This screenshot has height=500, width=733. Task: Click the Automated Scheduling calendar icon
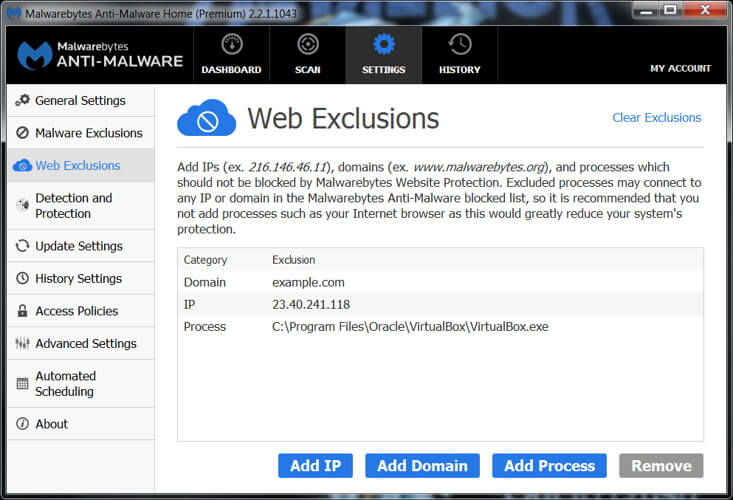pos(22,384)
